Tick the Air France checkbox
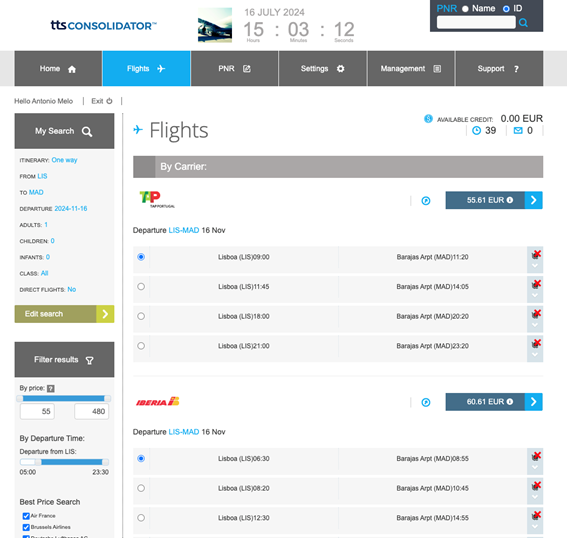 point(26,516)
